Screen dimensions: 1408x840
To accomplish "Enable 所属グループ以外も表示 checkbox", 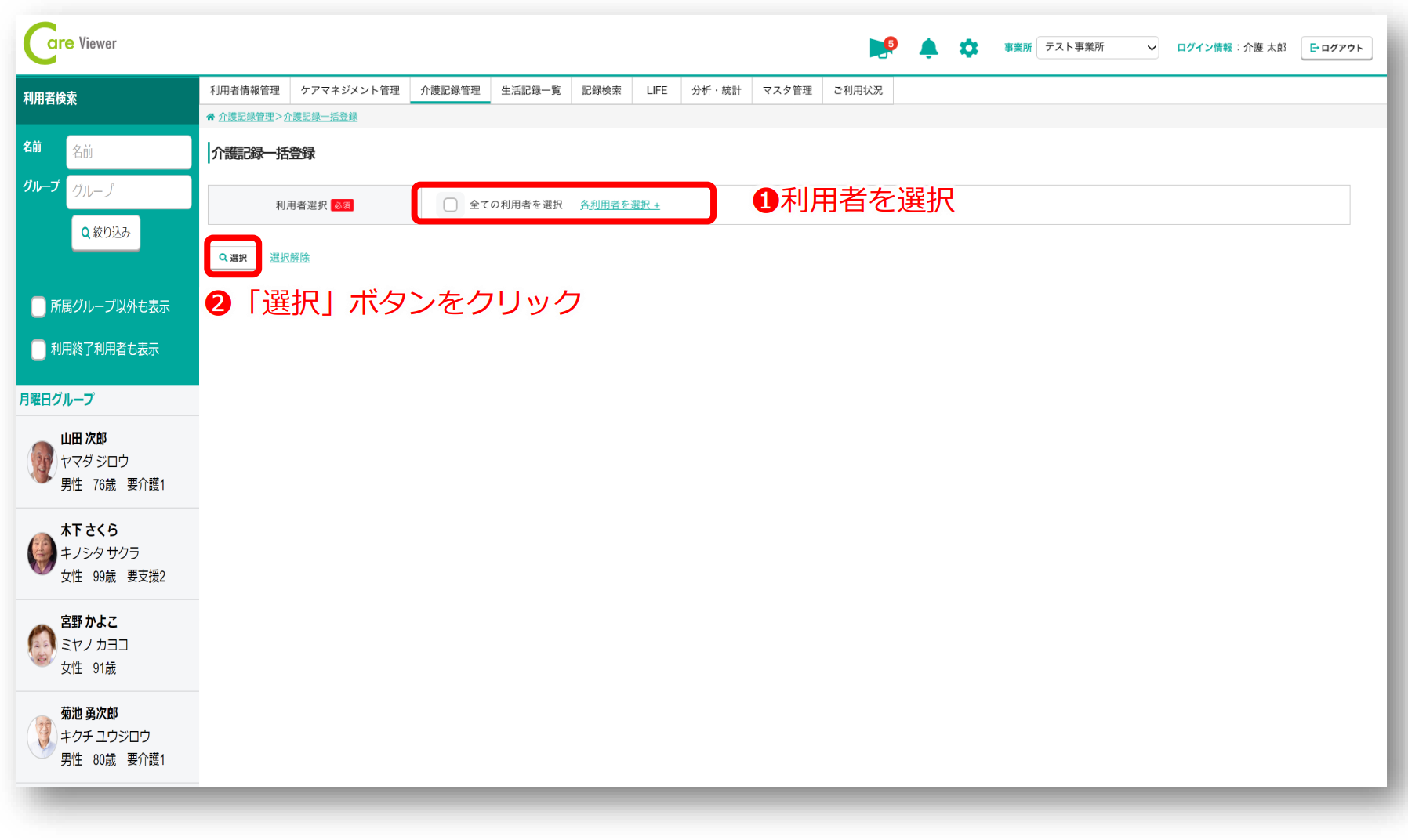I will coord(38,306).
